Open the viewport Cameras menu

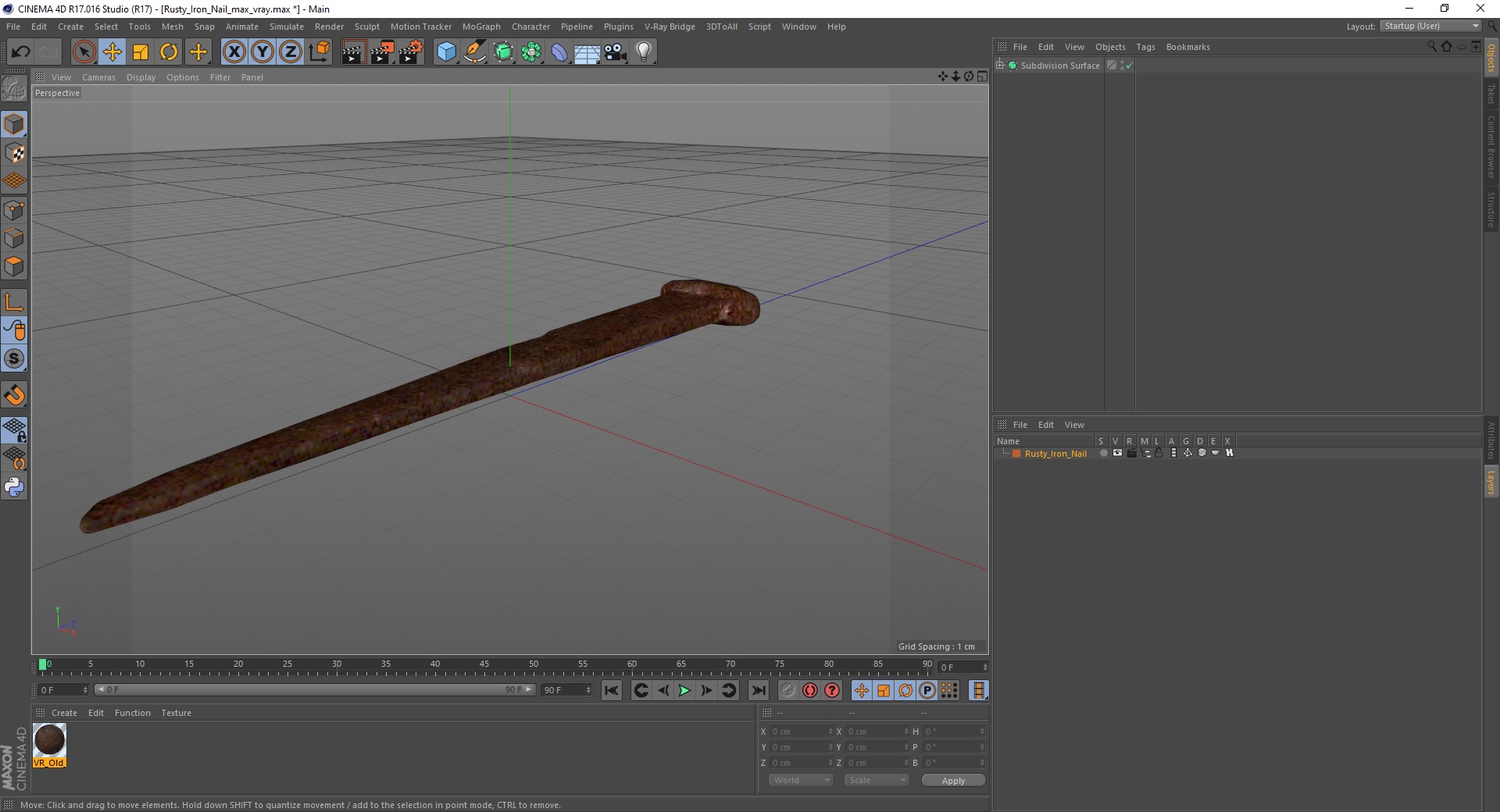[x=98, y=77]
